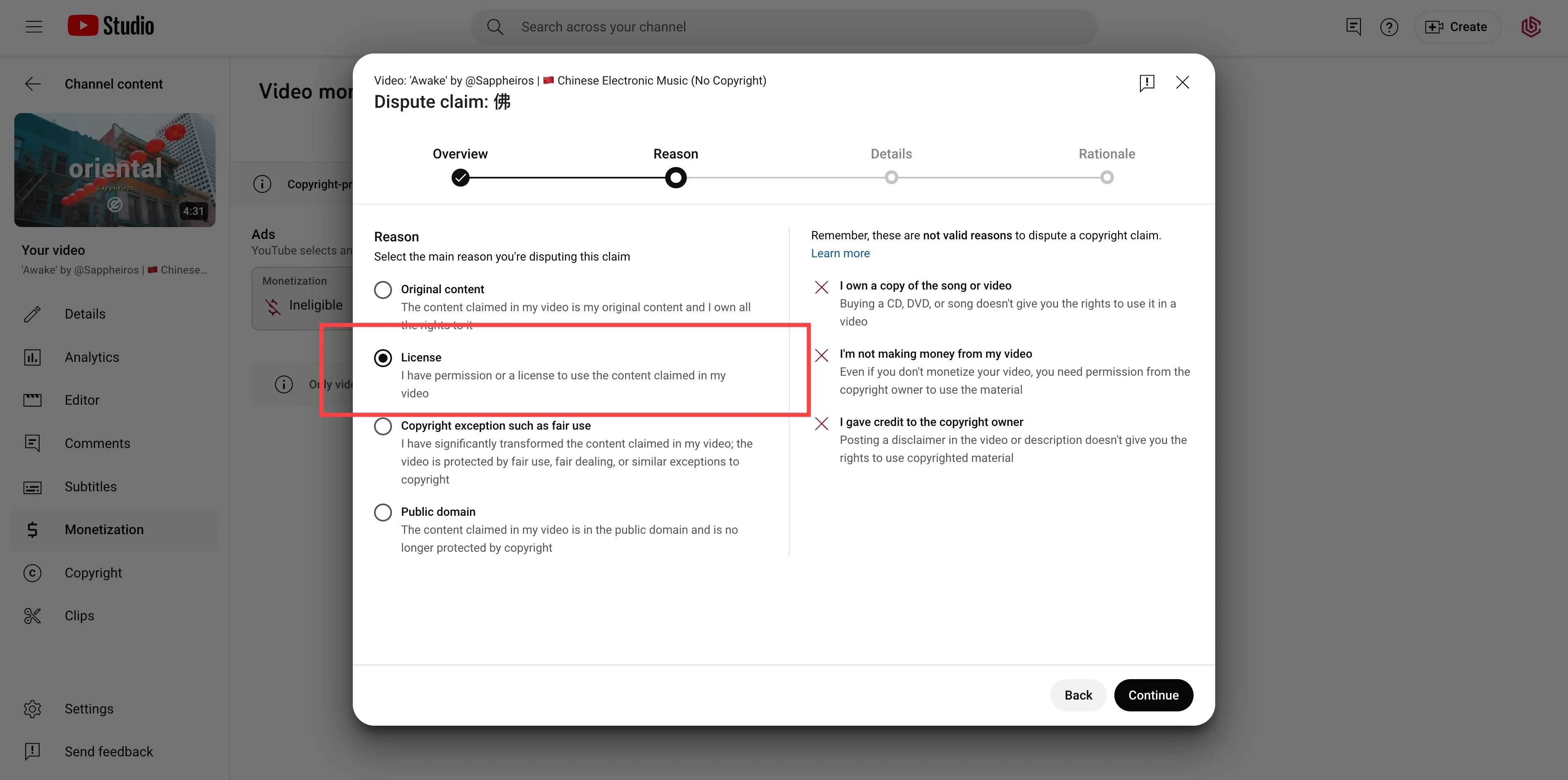Viewport: 1568px width, 780px height.
Task: Click the Overview step checkmark
Action: (461, 178)
